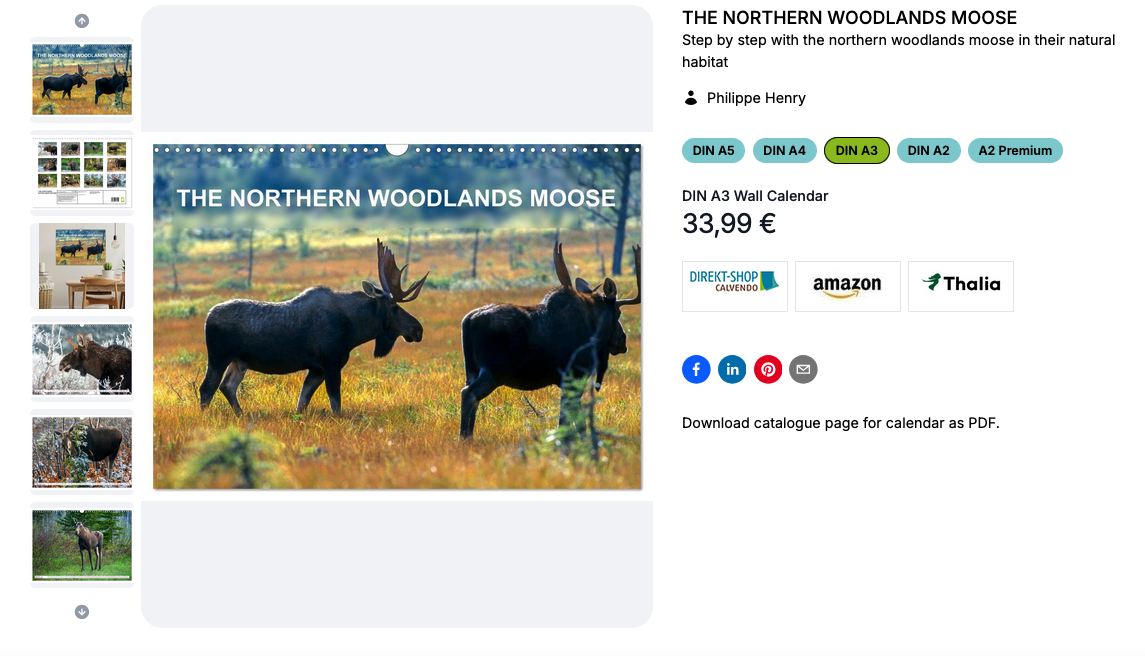Choose A2 Premium size option

[x=1015, y=151]
